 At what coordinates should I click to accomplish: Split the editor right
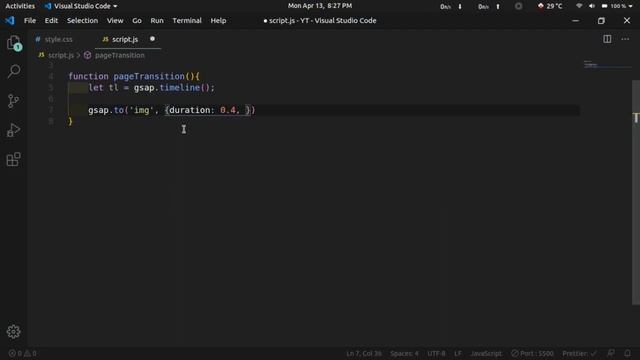click(x=607, y=39)
